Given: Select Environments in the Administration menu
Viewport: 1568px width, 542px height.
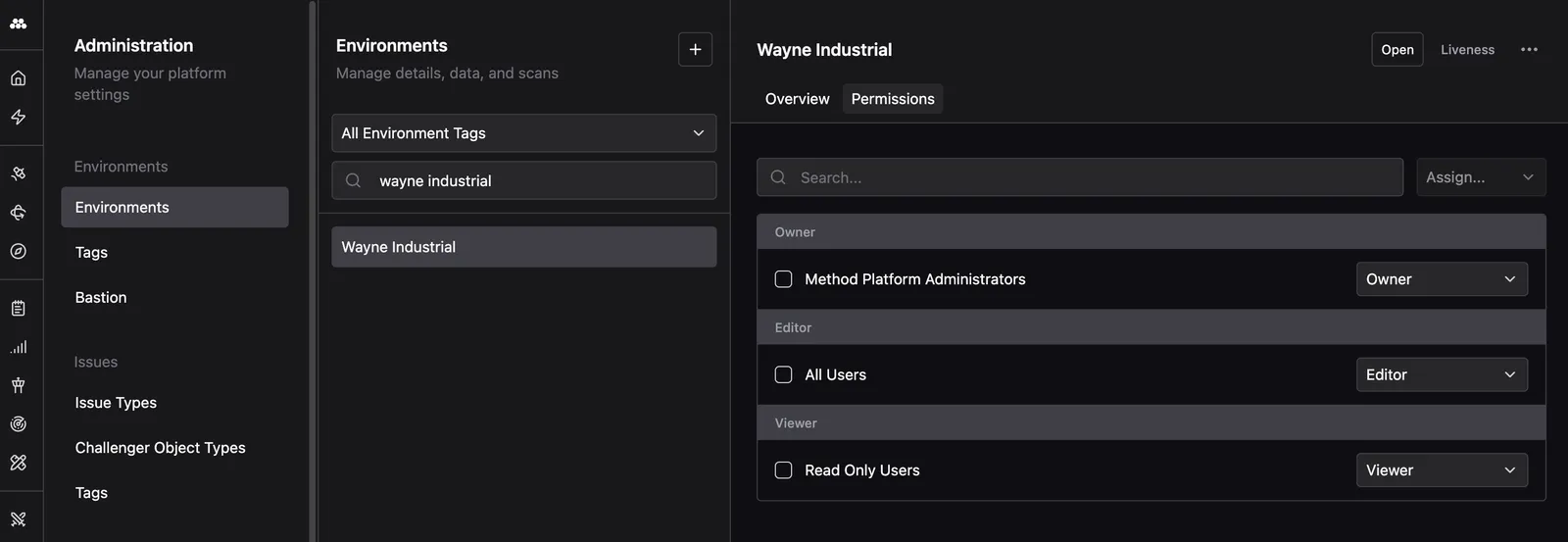Looking at the screenshot, I should point(174,208).
